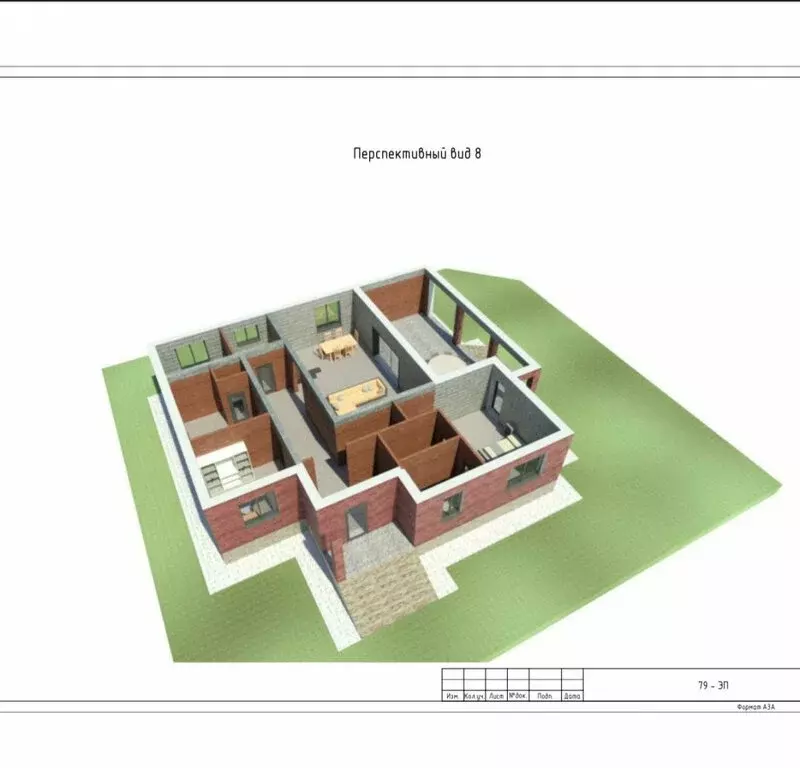The height and width of the screenshot is (768, 800).
Task: Select the "Лист" title block cell
Action: click(496, 696)
